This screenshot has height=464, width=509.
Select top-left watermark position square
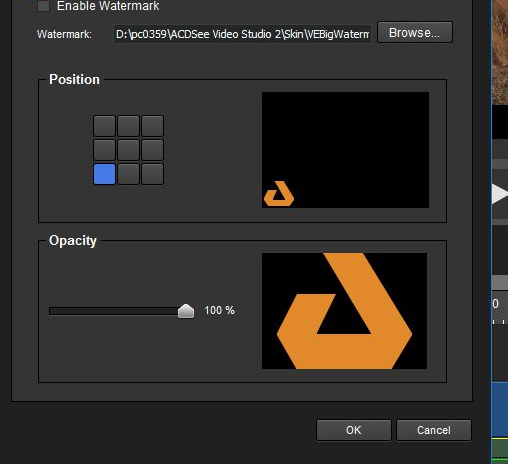point(104,126)
